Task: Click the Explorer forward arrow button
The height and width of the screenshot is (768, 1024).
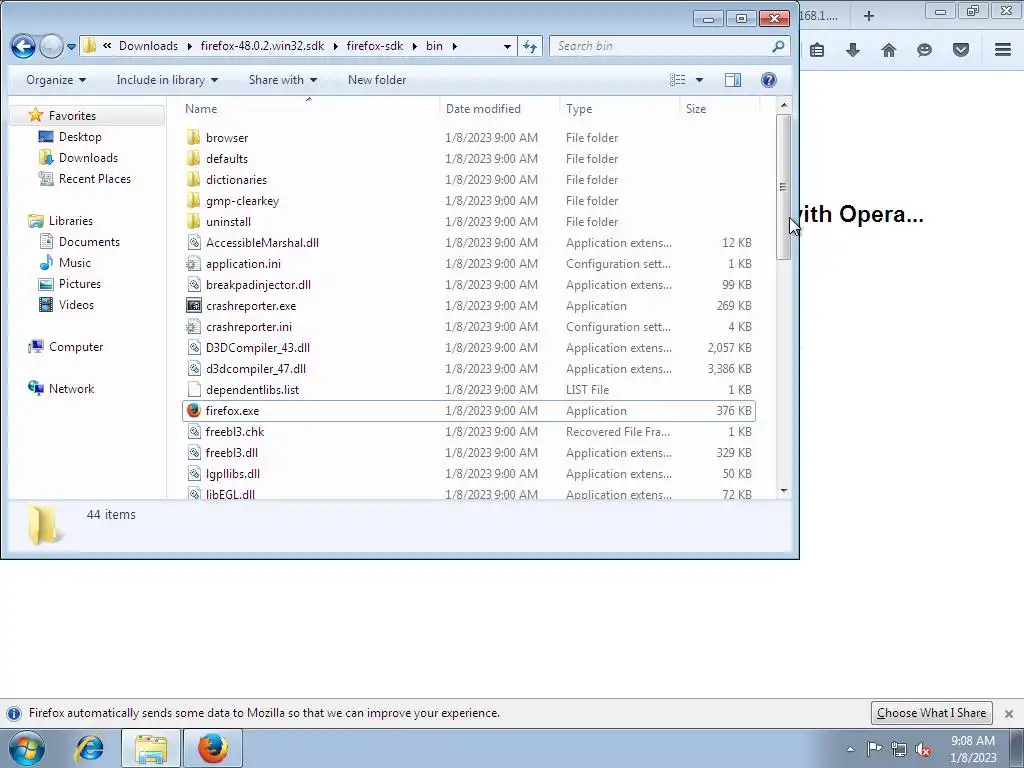Action: coord(51,46)
